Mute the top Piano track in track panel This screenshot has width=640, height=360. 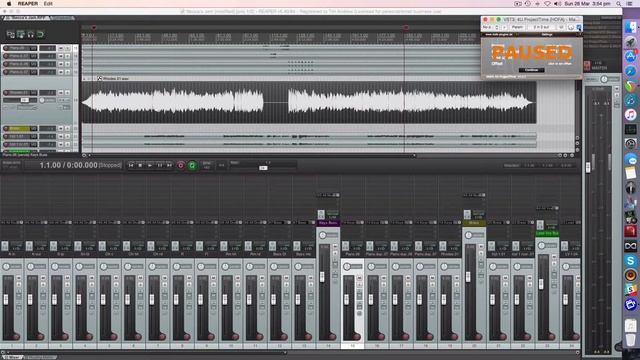pos(61,48)
